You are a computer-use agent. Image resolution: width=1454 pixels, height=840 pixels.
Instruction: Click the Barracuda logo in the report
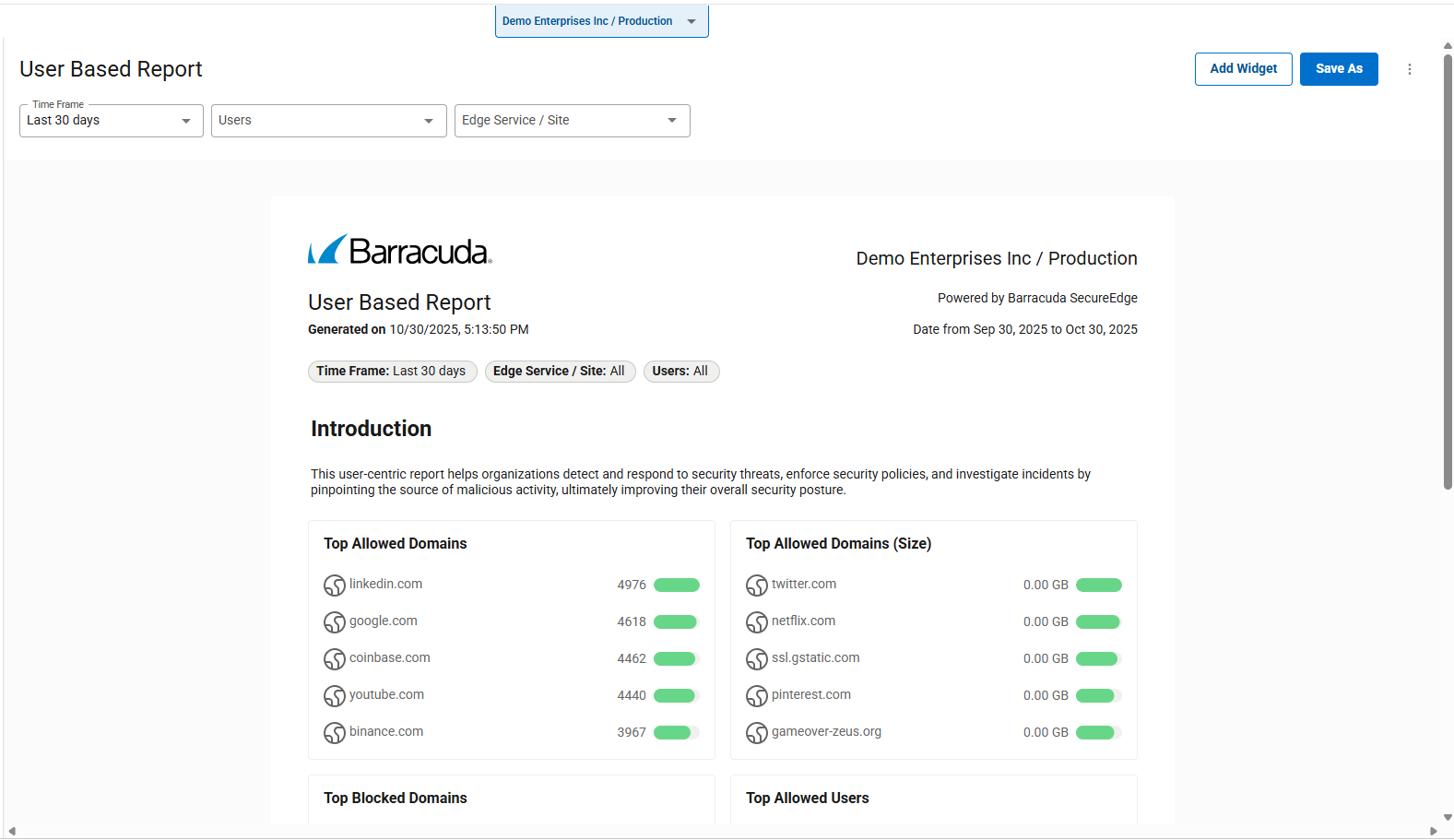[400, 250]
